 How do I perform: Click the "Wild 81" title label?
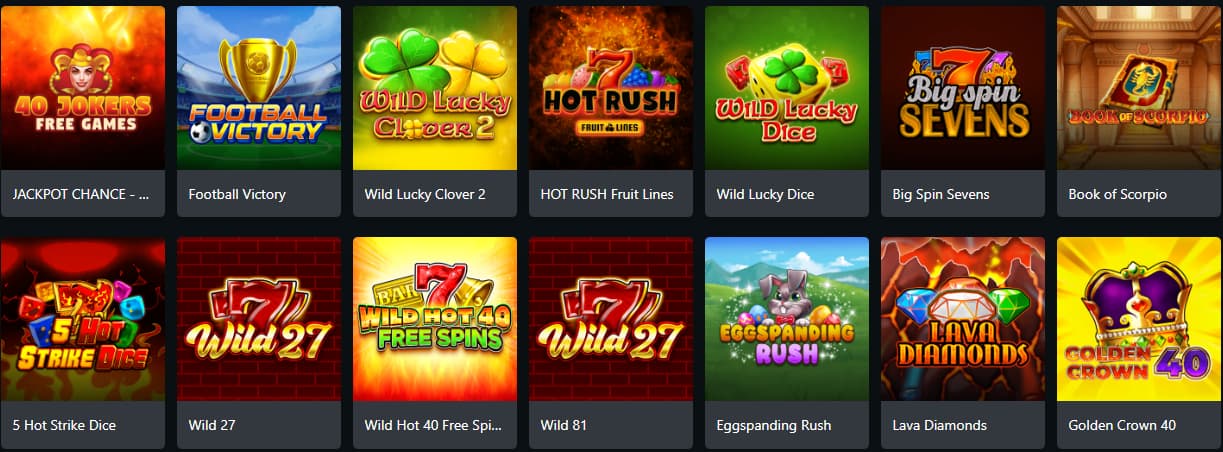(564, 425)
